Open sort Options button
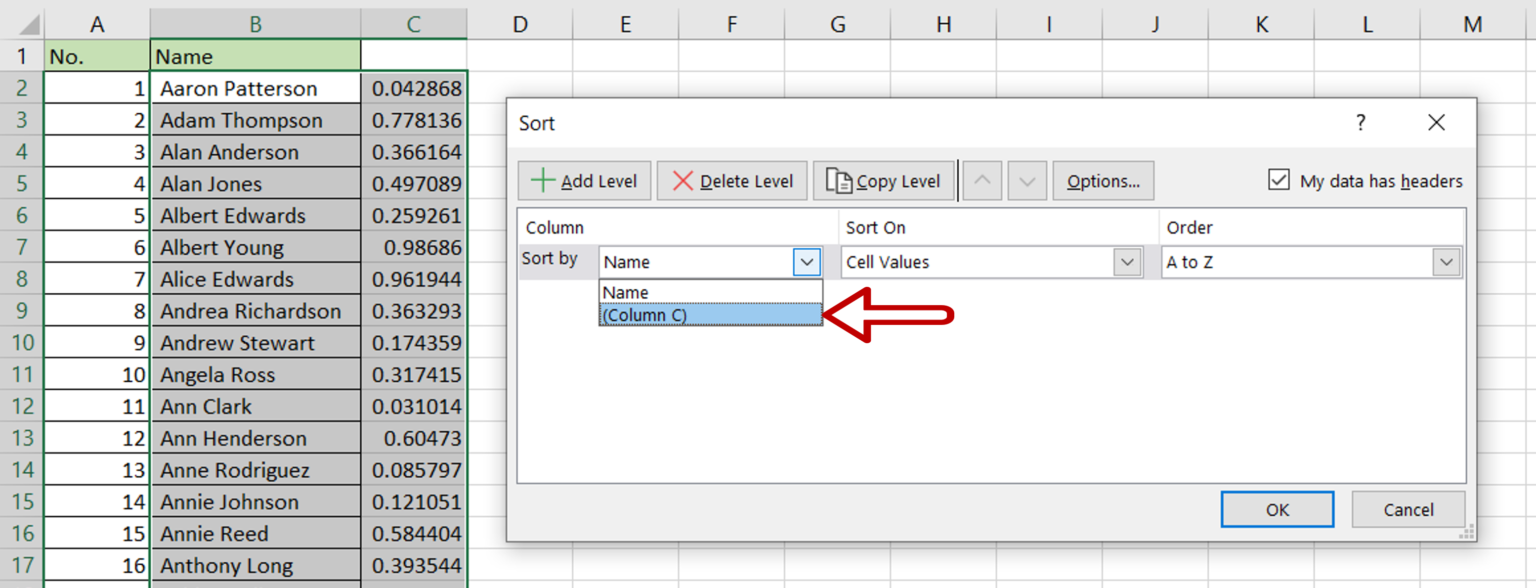The height and width of the screenshot is (588, 1536). [1103, 181]
